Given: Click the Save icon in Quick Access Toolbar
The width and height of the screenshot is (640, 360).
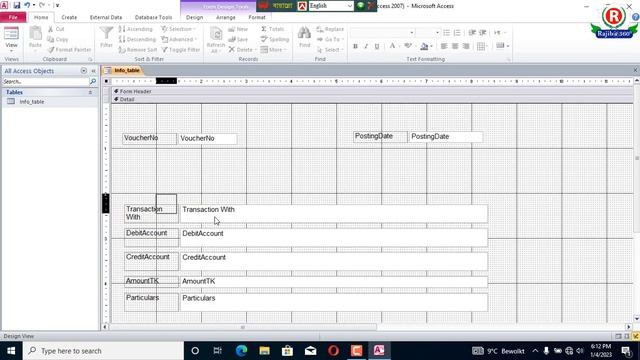Looking at the screenshot, I should [x=17, y=5].
